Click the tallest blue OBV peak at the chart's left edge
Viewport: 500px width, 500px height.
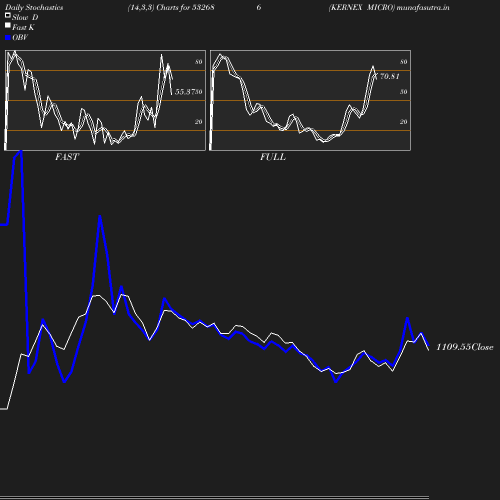(x=21, y=152)
